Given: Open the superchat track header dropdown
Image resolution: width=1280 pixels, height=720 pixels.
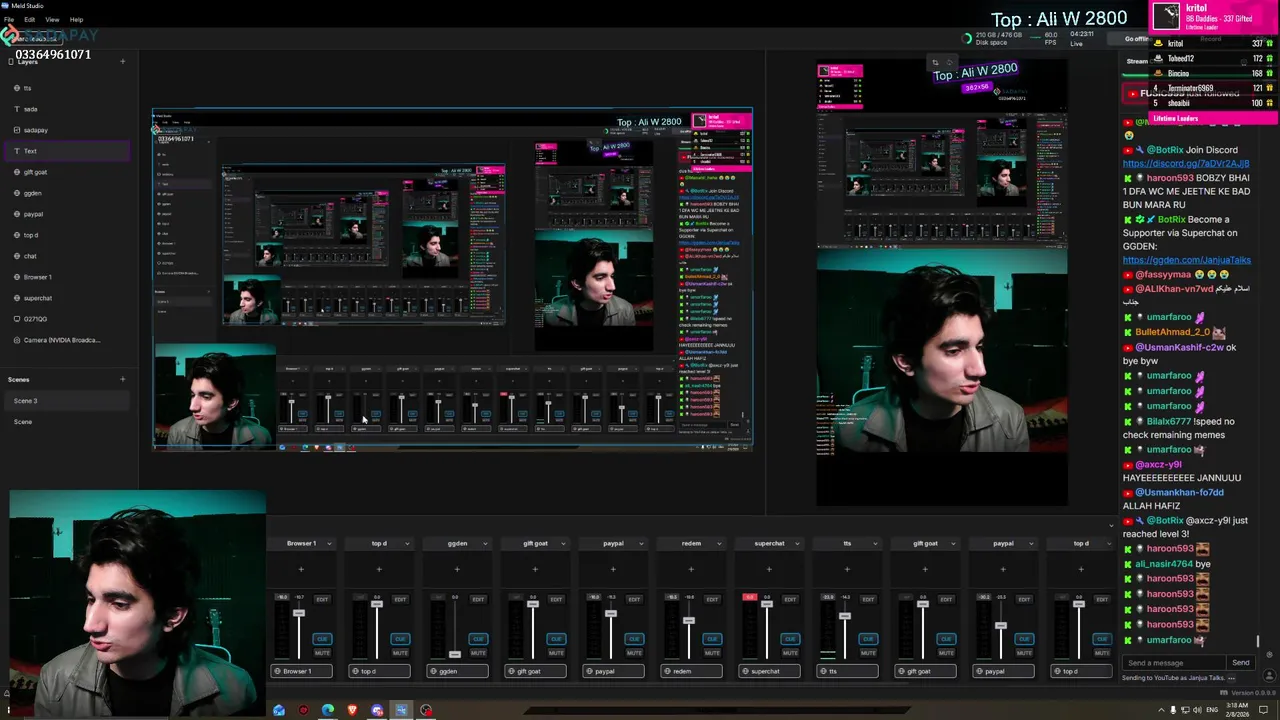Looking at the screenshot, I should (797, 544).
